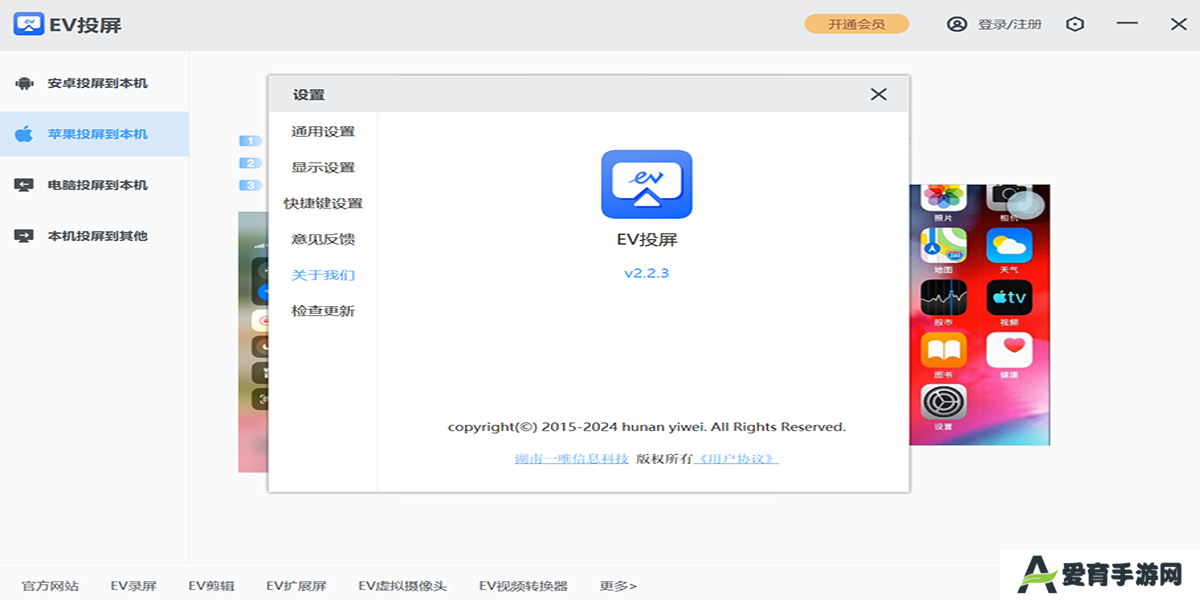The width and height of the screenshot is (1200, 600).
Task: Click the Maps app icon on phone preview
Action: click(943, 245)
